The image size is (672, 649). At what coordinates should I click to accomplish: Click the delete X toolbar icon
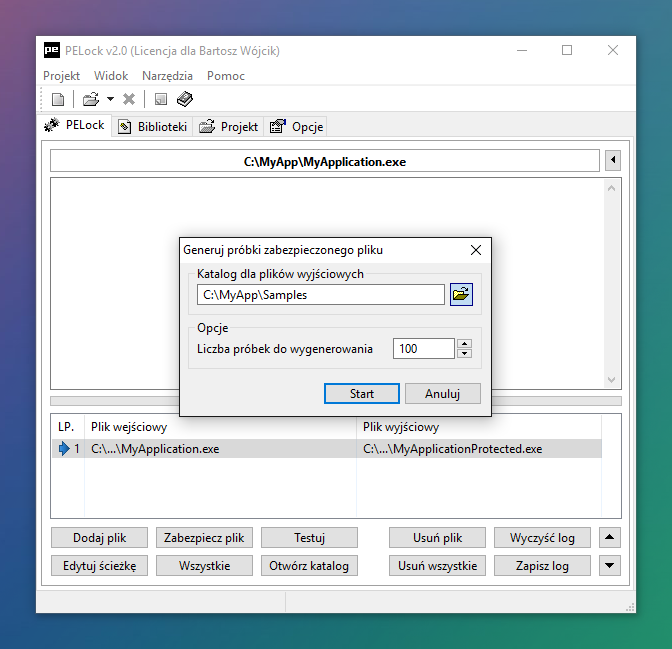coord(129,99)
